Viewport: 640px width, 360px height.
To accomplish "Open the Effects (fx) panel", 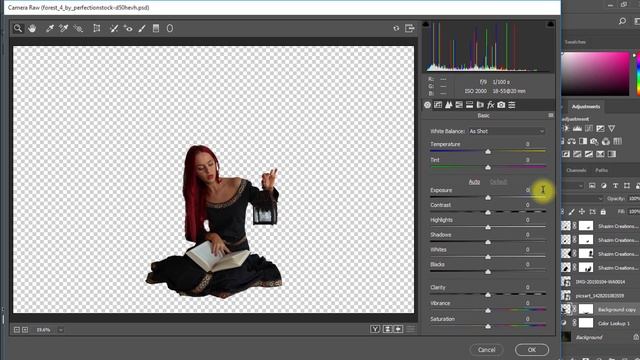I will pyautogui.click(x=491, y=105).
